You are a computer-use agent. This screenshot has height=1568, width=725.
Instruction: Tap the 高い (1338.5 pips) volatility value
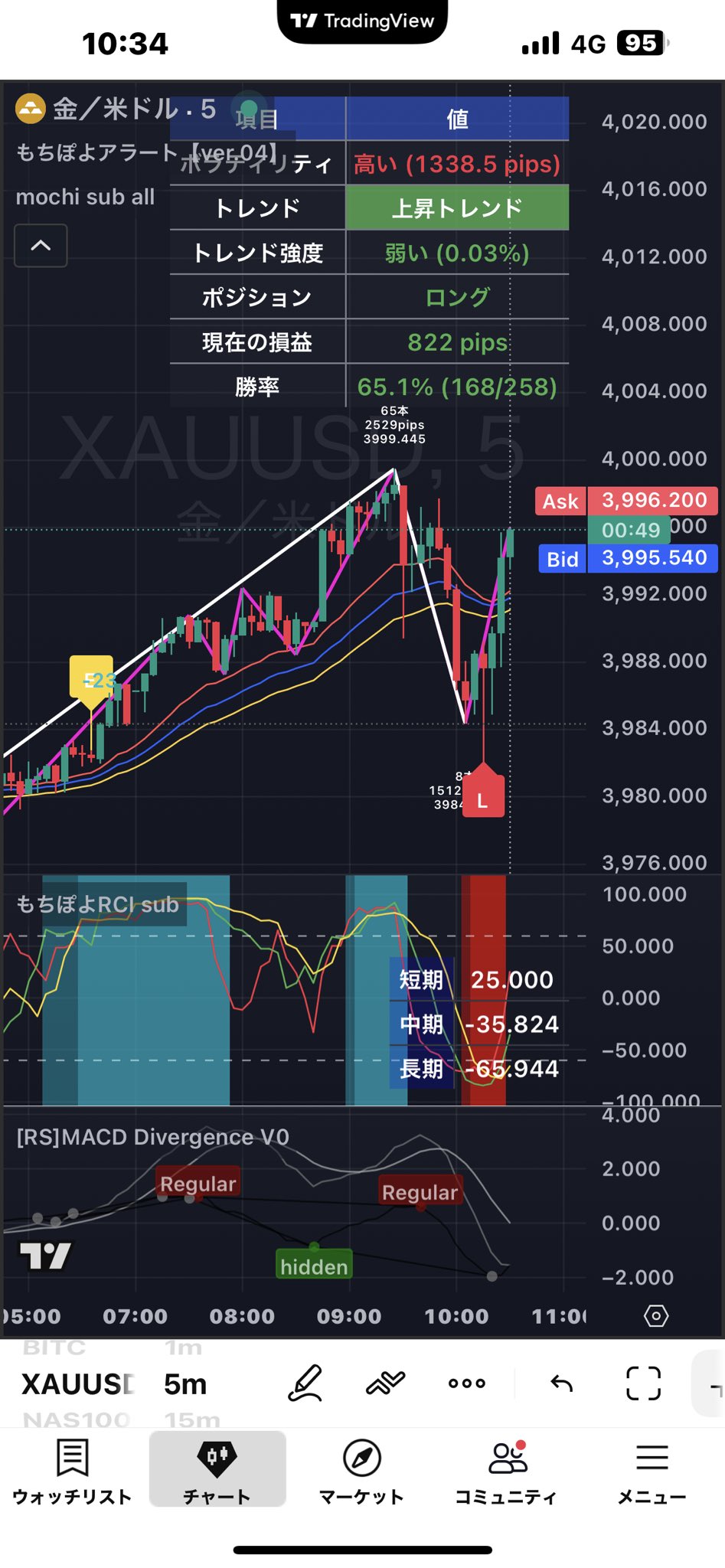457,163
